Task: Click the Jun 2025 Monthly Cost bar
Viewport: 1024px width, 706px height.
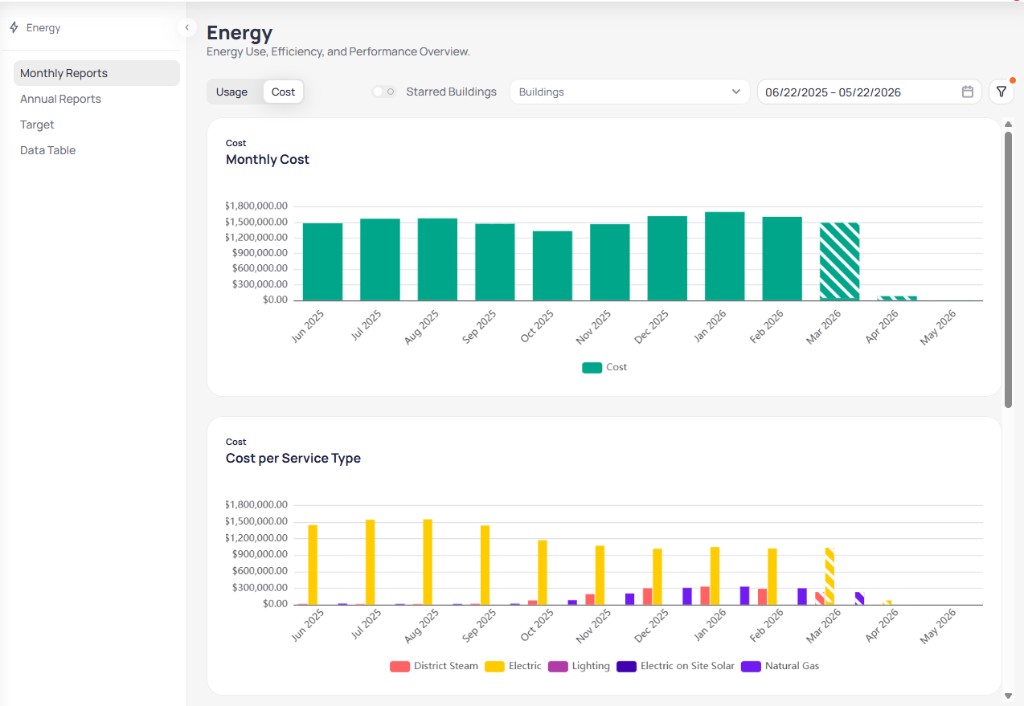Action: [x=323, y=262]
